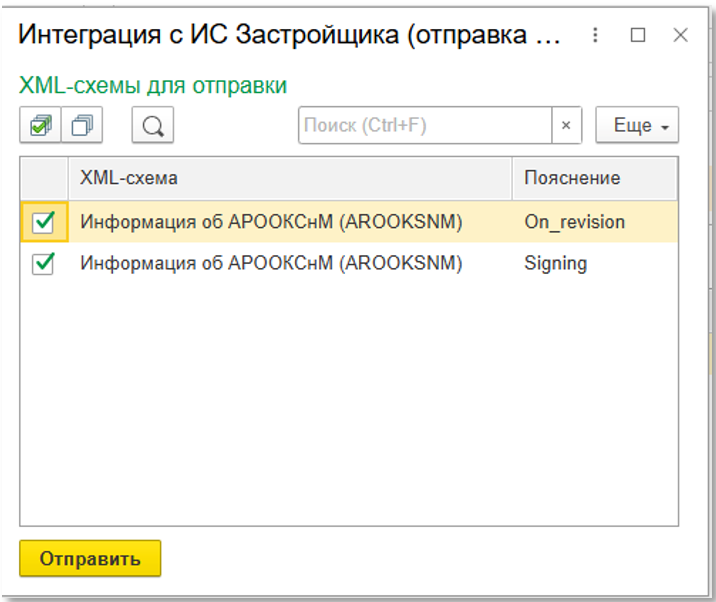
Task: Open the three-dot menu in the title bar
Action: coord(595,35)
